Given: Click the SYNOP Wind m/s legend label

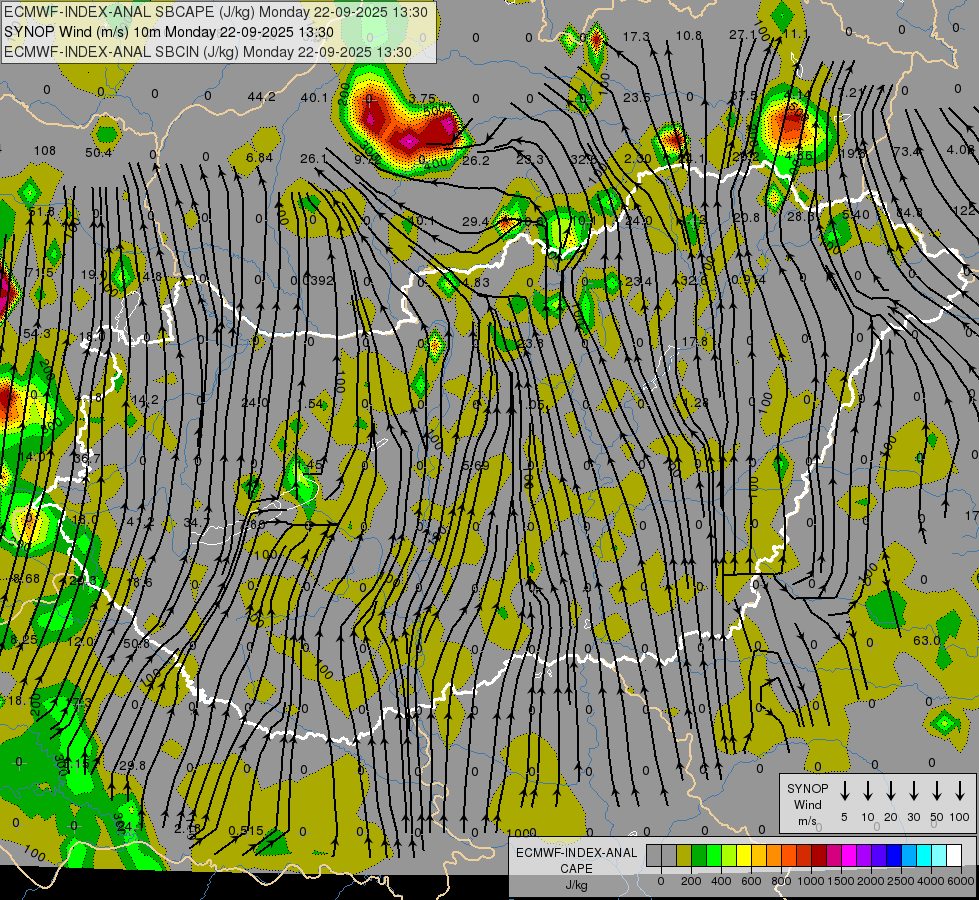Looking at the screenshot, I should 807,804.
